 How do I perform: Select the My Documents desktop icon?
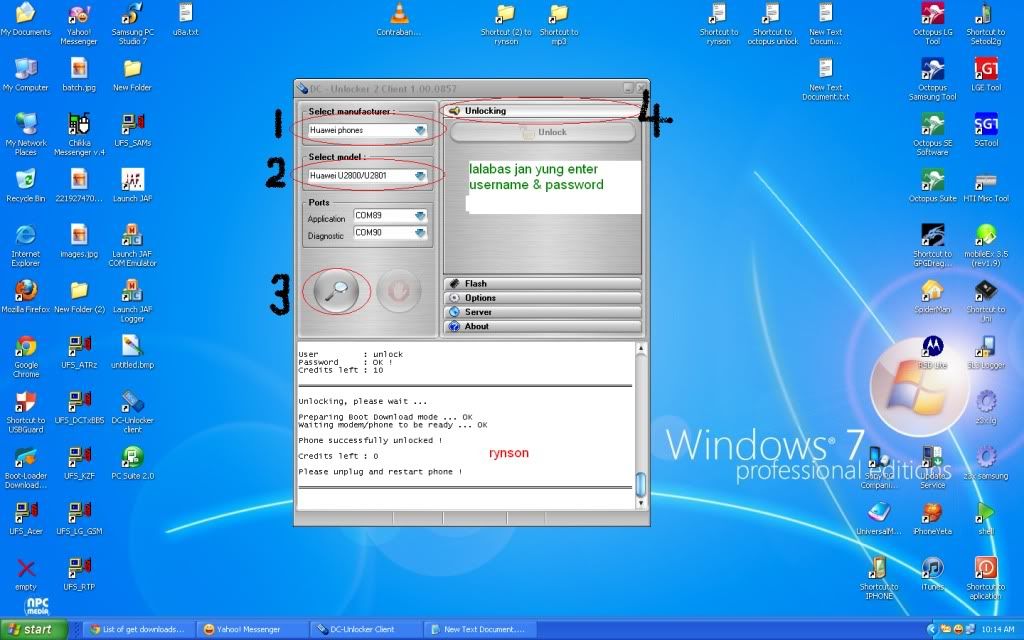[25, 20]
